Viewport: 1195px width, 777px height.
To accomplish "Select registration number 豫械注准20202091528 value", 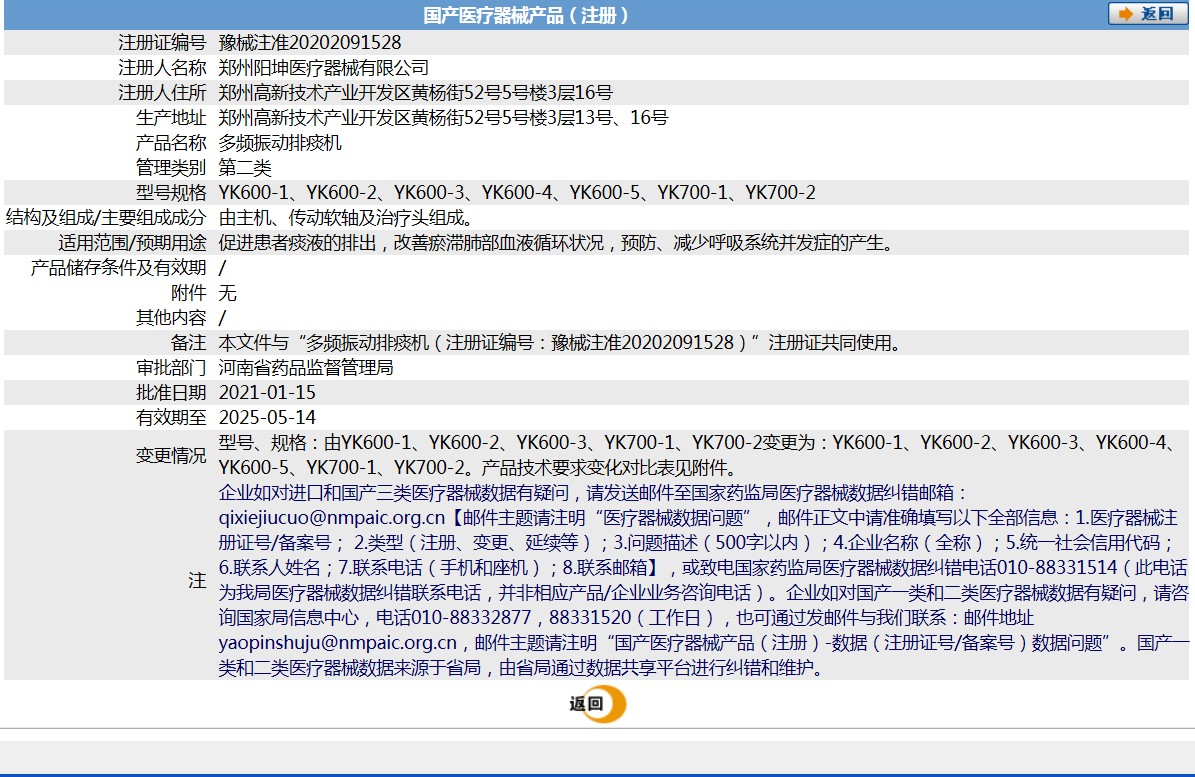I will pos(309,43).
